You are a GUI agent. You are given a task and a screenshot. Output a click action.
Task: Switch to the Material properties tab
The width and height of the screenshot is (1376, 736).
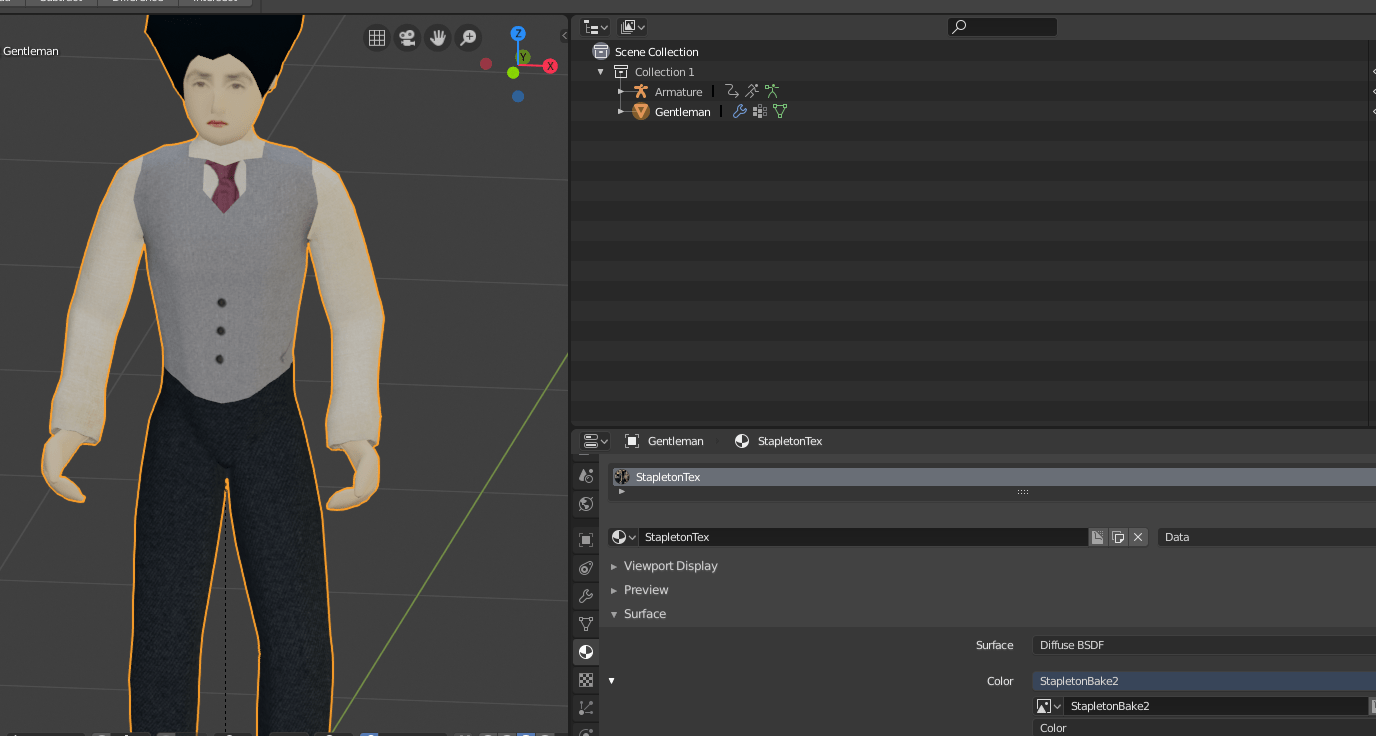pyautogui.click(x=586, y=652)
